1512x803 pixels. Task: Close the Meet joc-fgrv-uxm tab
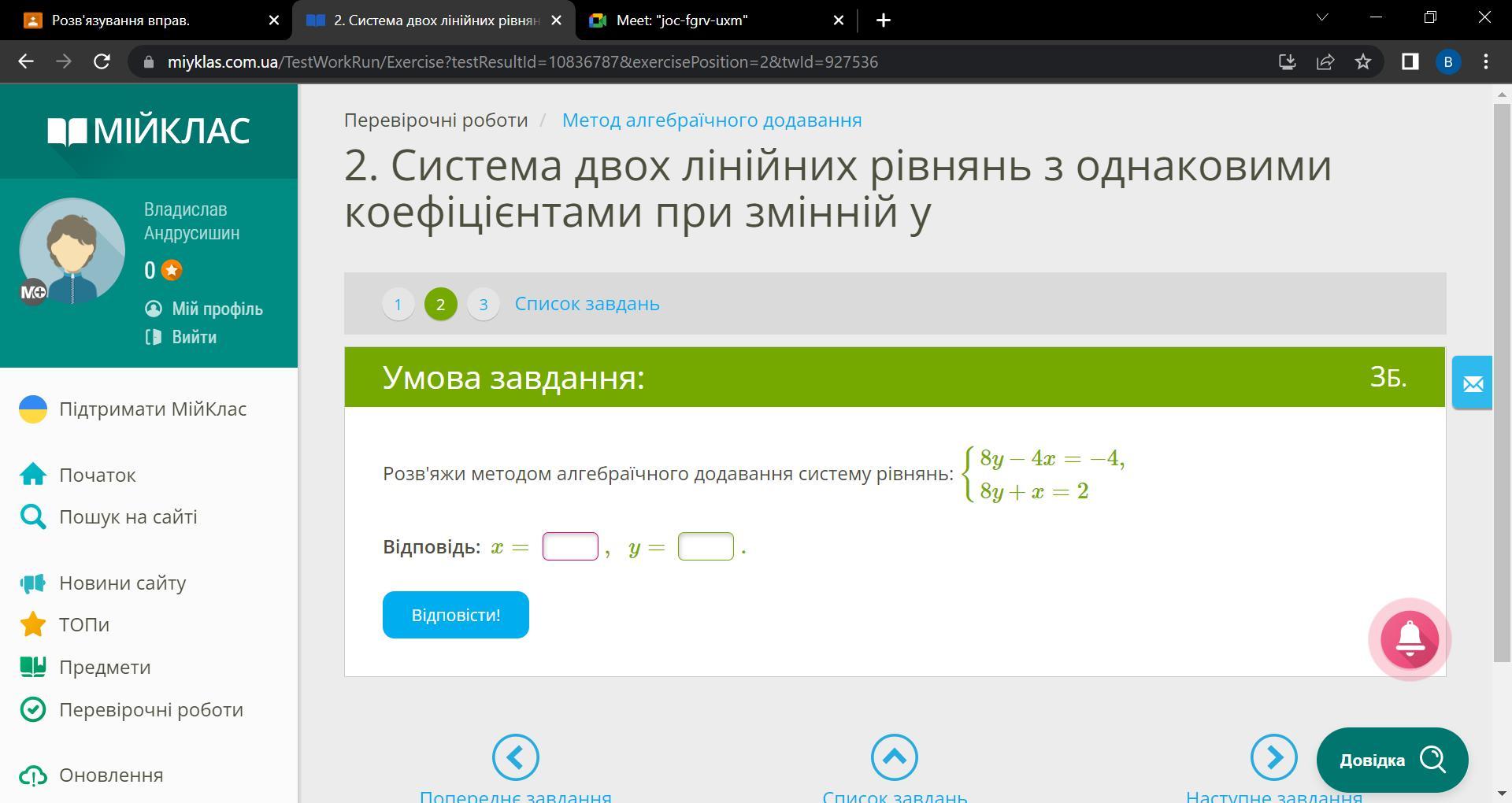[839, 20]
